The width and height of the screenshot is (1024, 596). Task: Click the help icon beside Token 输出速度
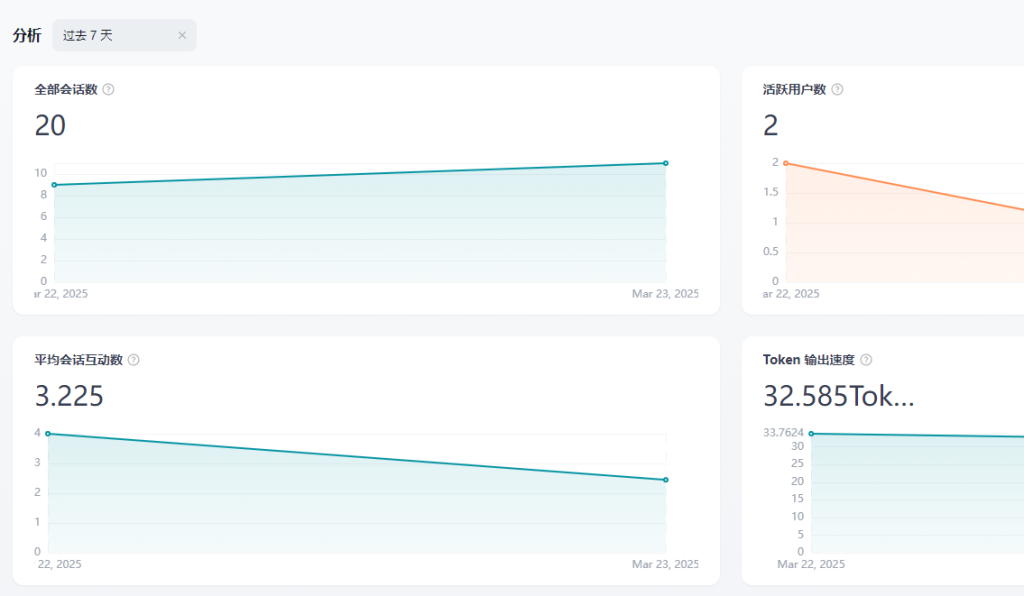coord(866,360)
